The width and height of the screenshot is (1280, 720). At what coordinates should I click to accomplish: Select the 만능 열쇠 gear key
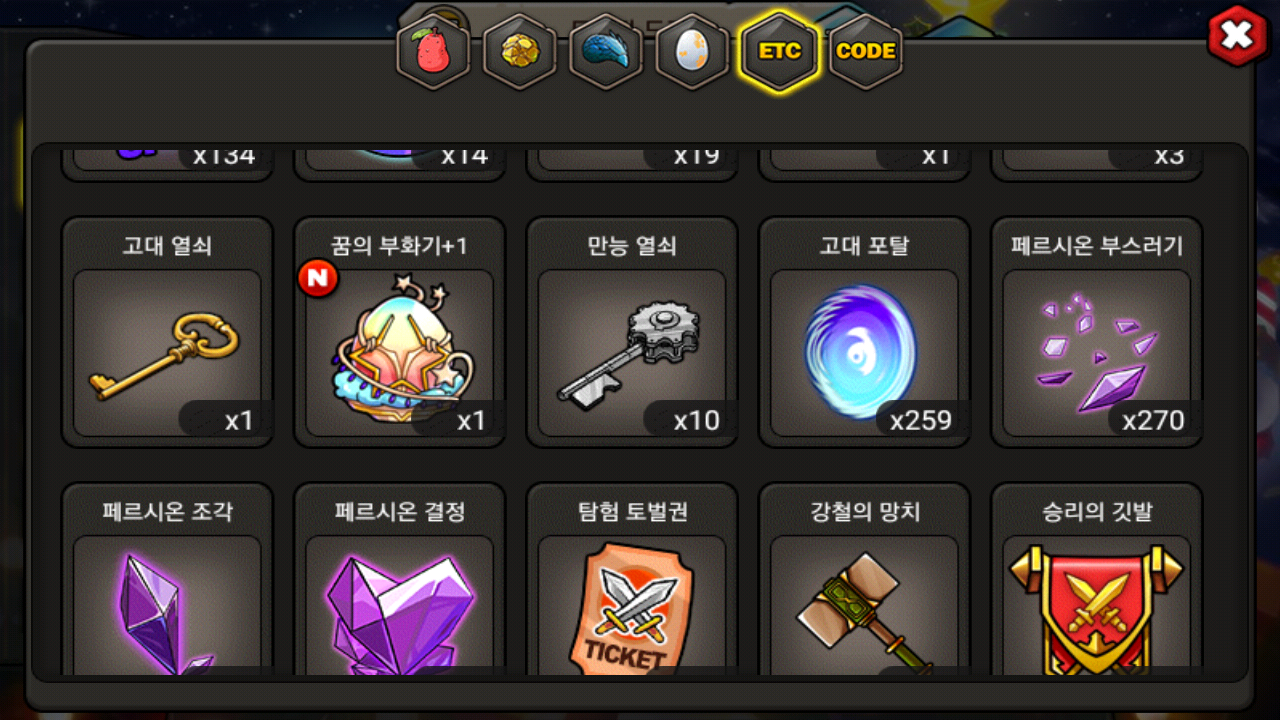click(x=632, y=332)
